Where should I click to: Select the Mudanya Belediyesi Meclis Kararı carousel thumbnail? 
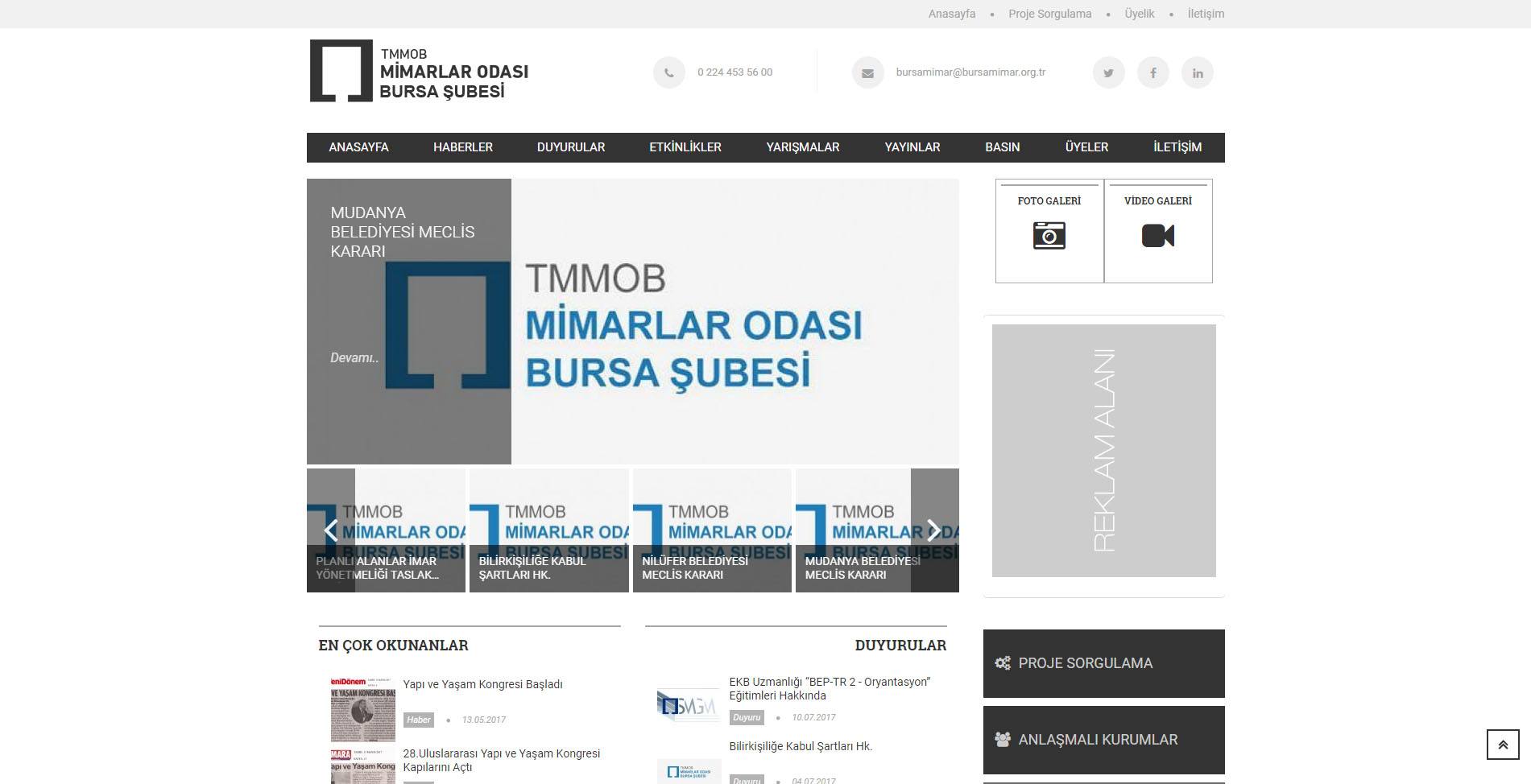877,530
